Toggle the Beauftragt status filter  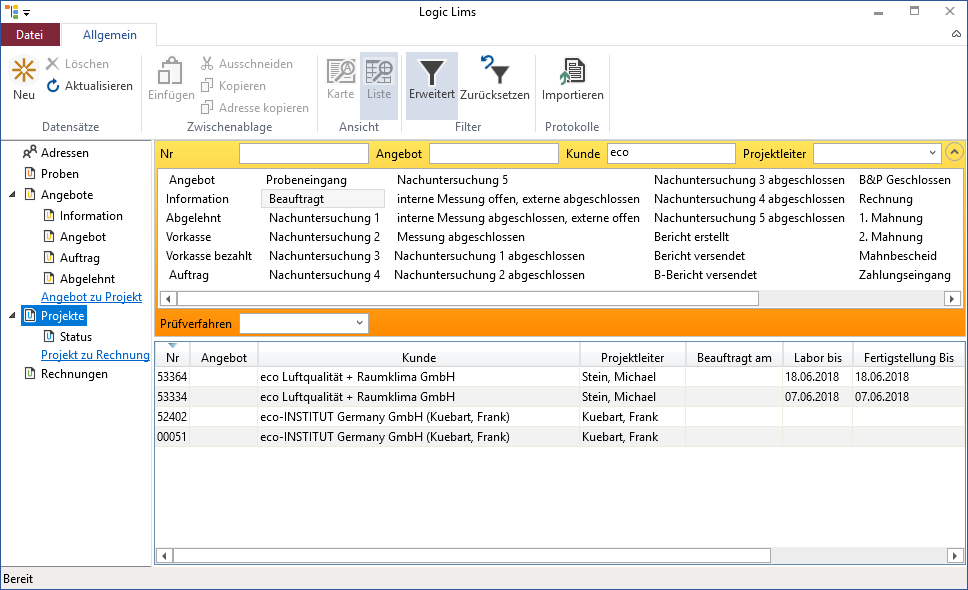pos(296,199)
